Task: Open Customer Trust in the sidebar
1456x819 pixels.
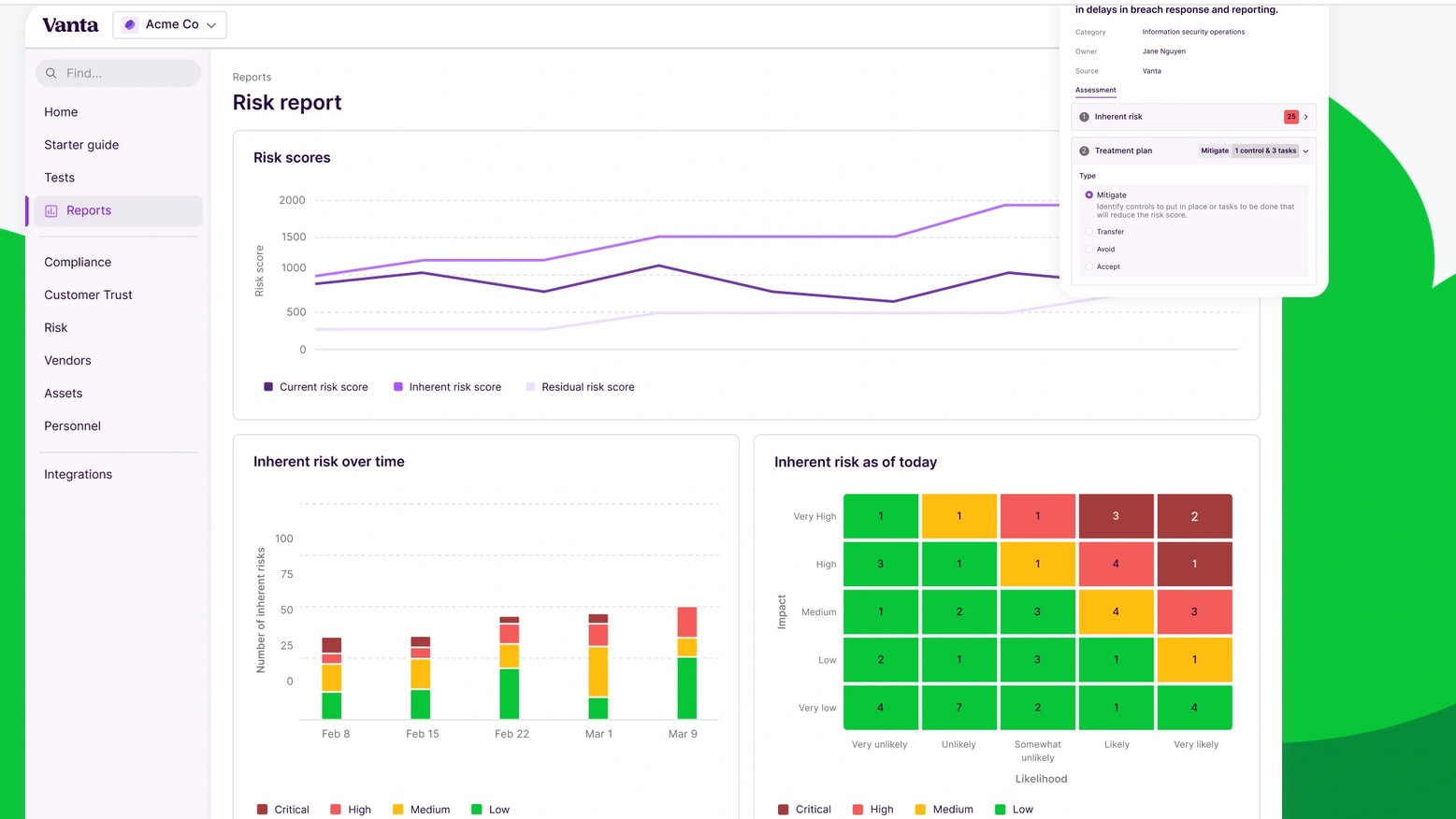Action: coord(88,295)
